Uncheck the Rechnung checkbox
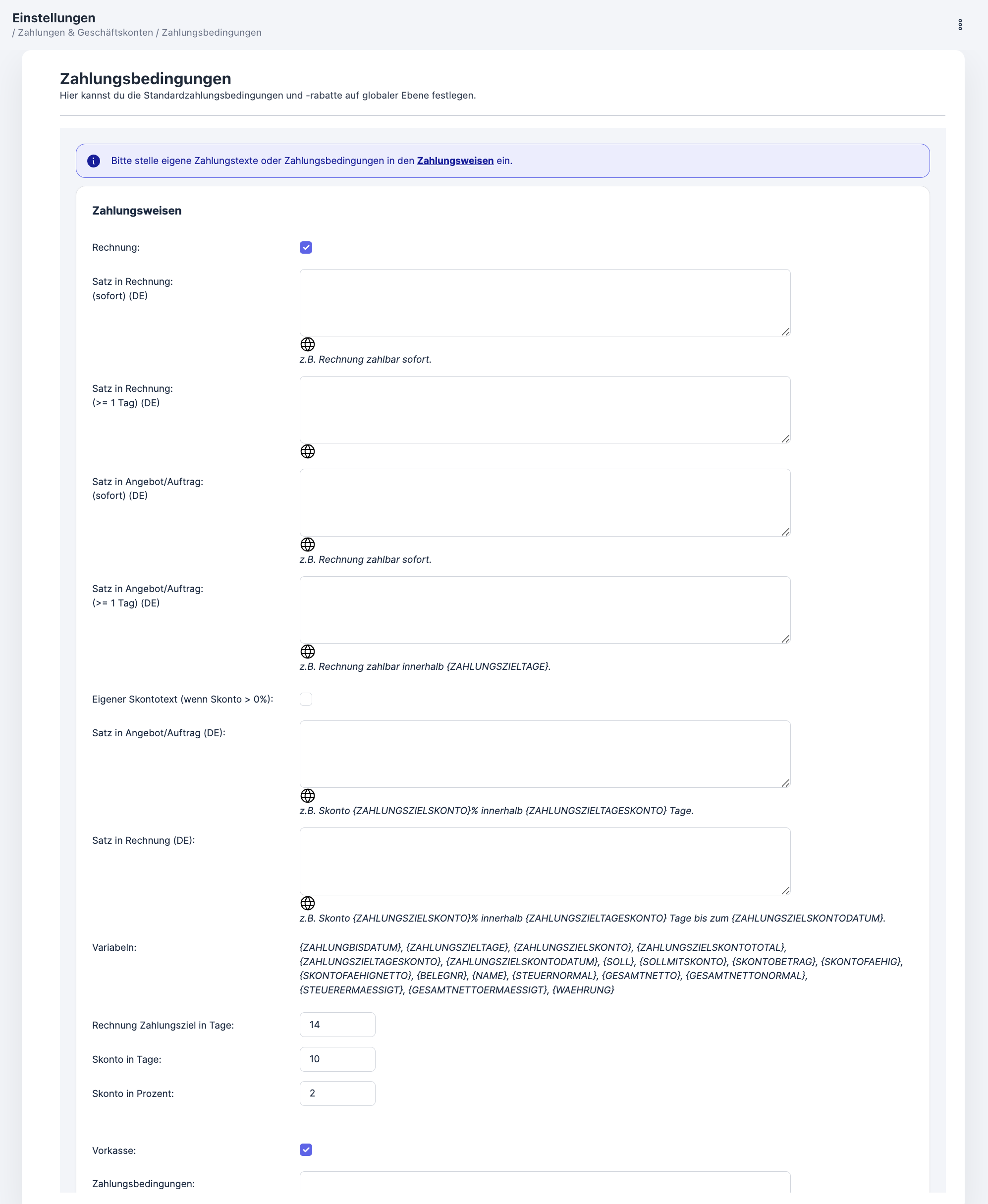This screenshot has height=1204, width=988. [x=306, y=248]
